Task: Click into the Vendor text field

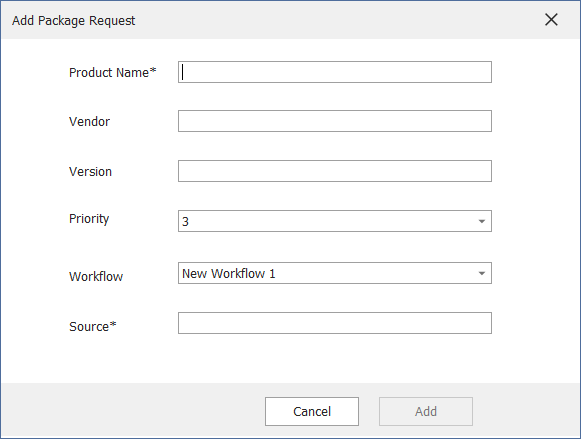Action: coord(335,121)
